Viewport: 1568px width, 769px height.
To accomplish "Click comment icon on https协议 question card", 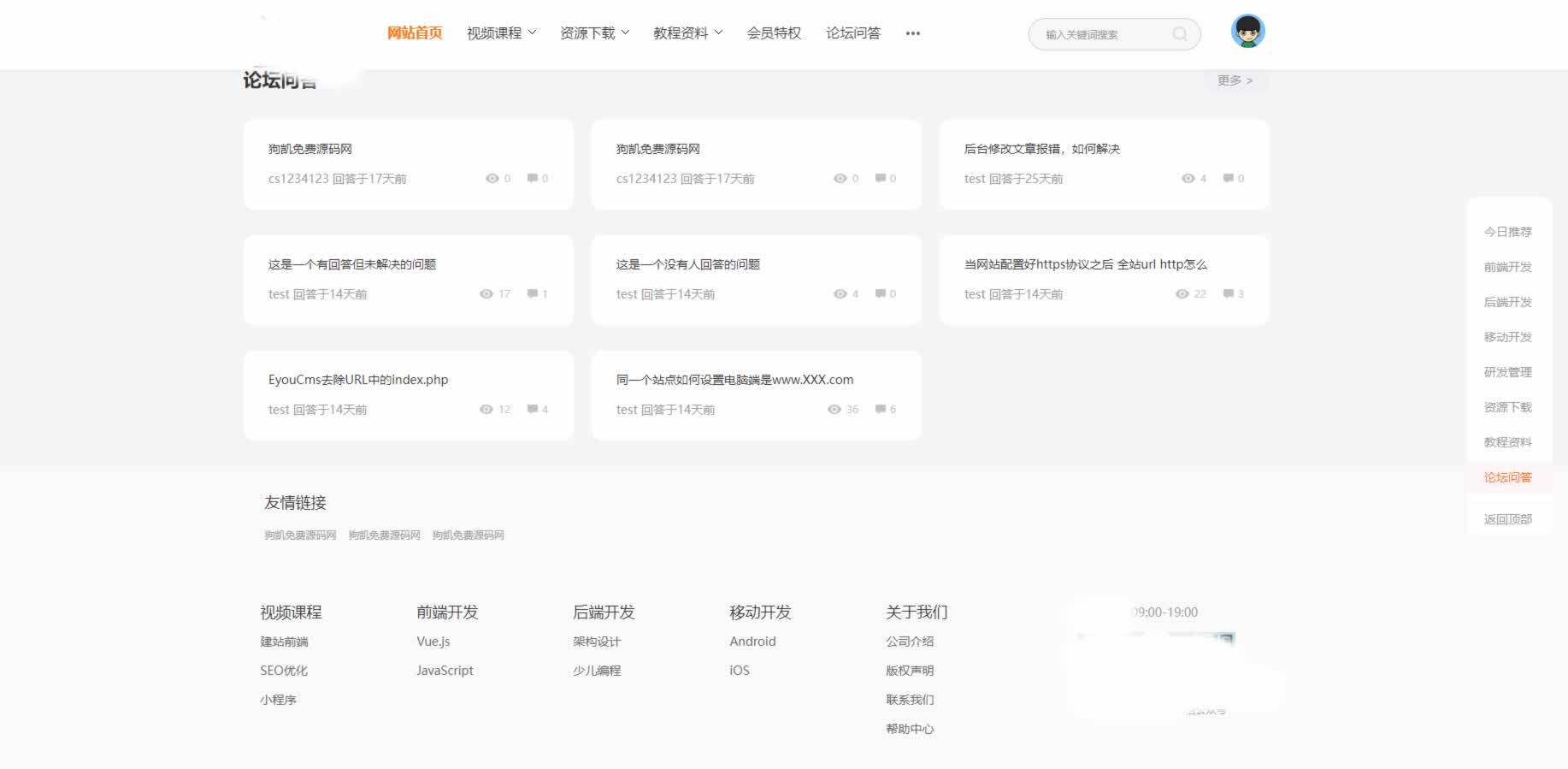I will coord(1229,294).
